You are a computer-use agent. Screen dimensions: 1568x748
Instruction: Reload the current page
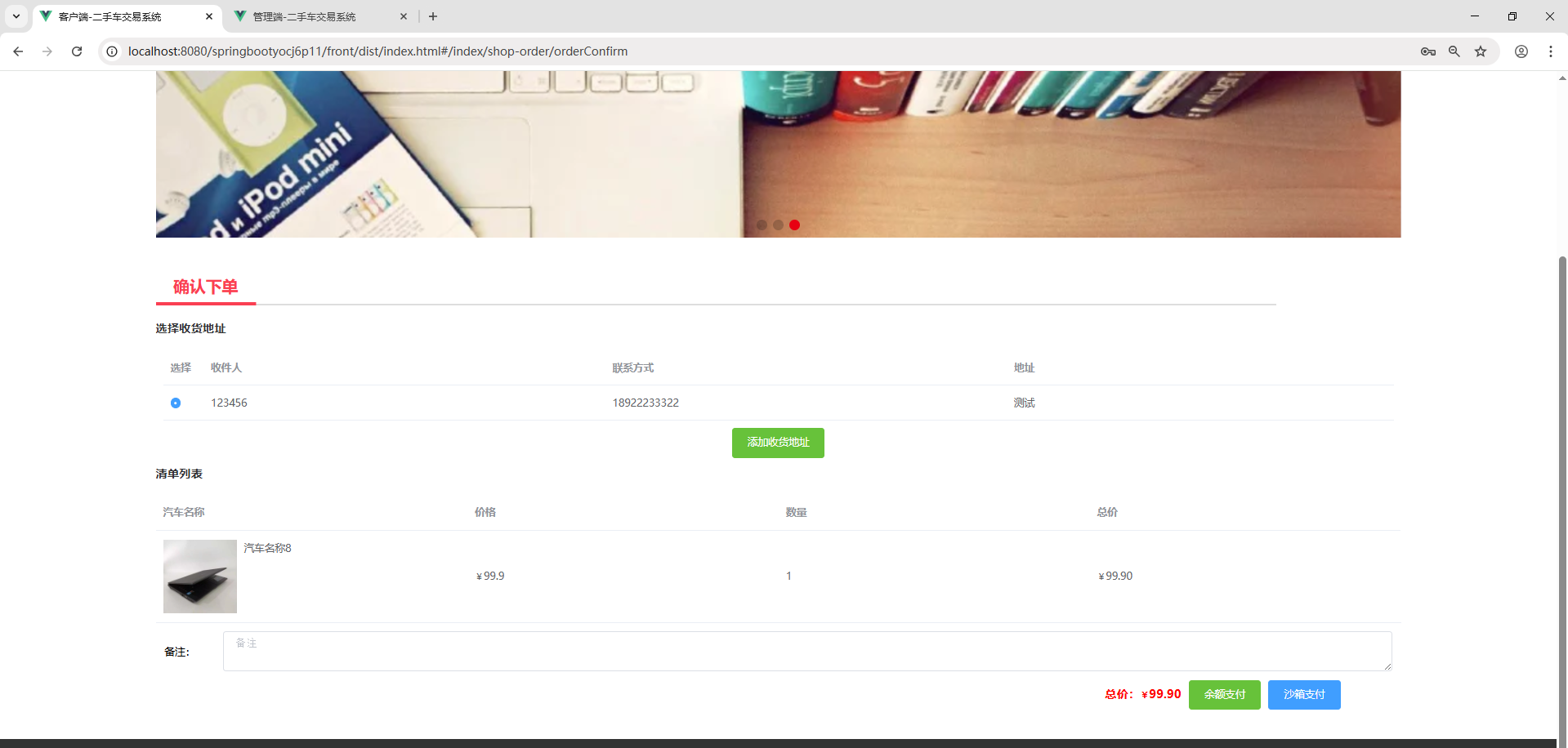pyautogui.click(x=77, y=51)
